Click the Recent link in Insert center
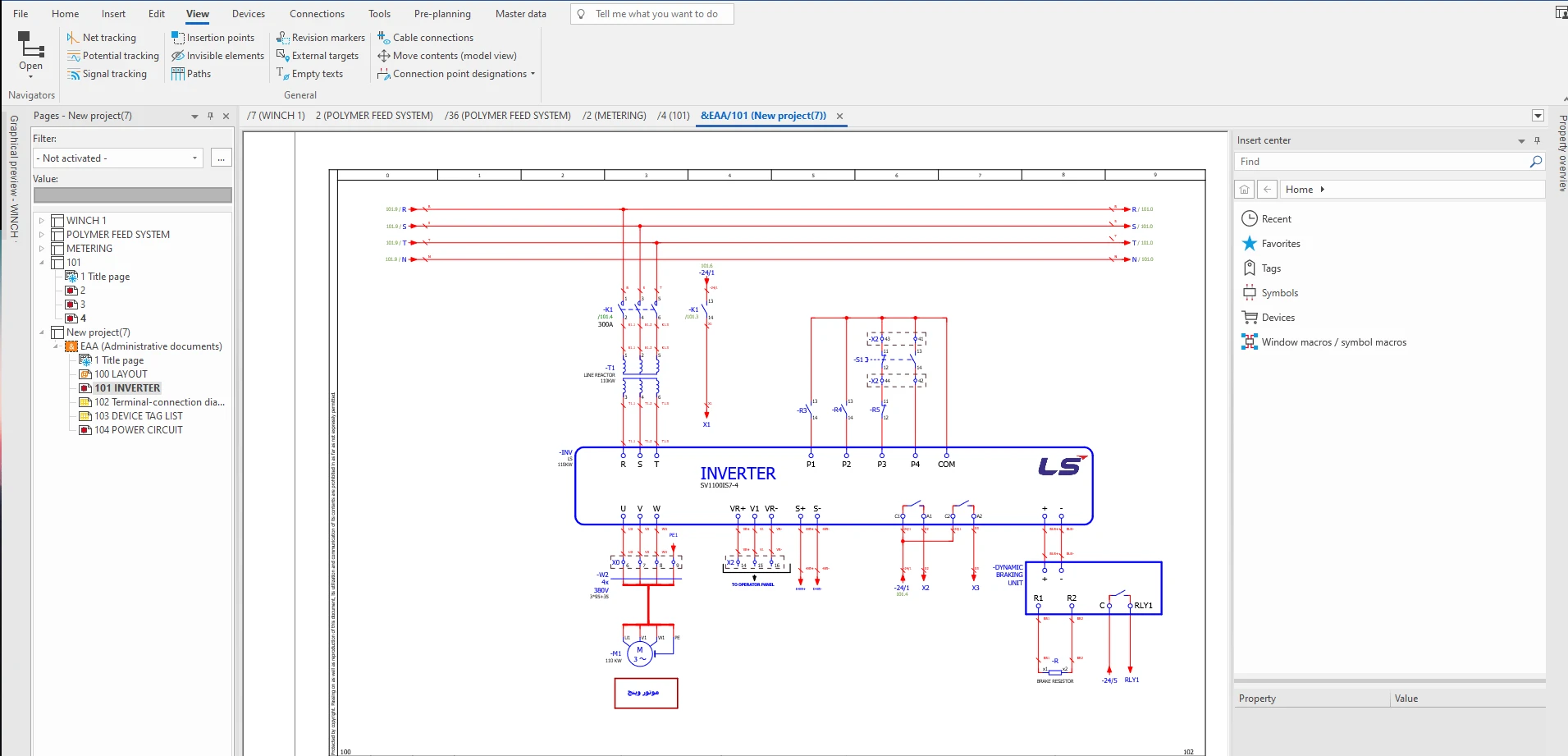The width and height of the screenshot is (1568, 756). (1276, 219)
